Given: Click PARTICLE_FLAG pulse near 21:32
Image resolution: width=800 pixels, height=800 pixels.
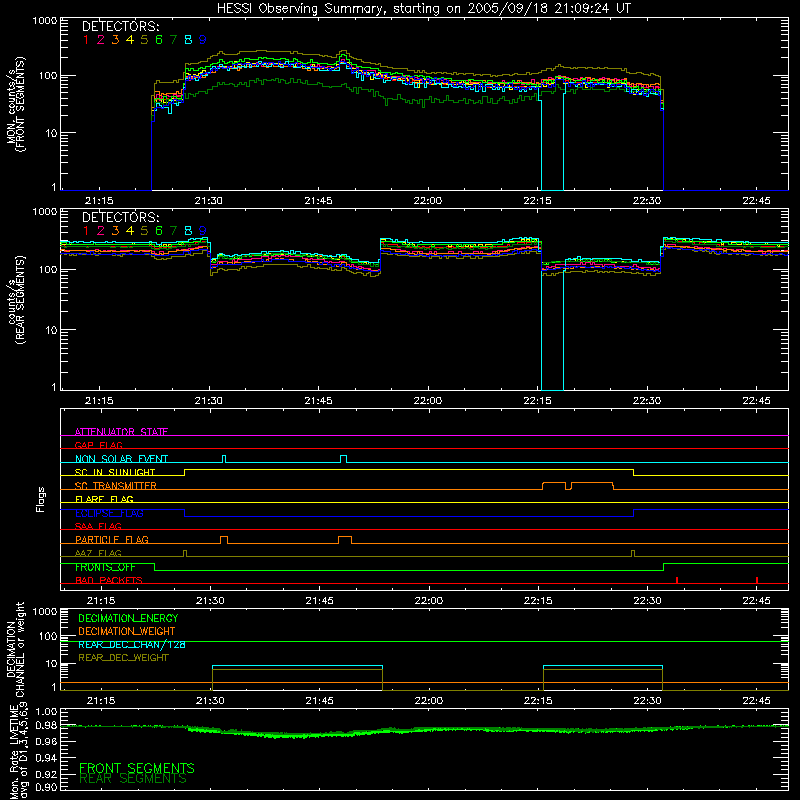Looking at the screenshot, I should [x=223, y=540].
